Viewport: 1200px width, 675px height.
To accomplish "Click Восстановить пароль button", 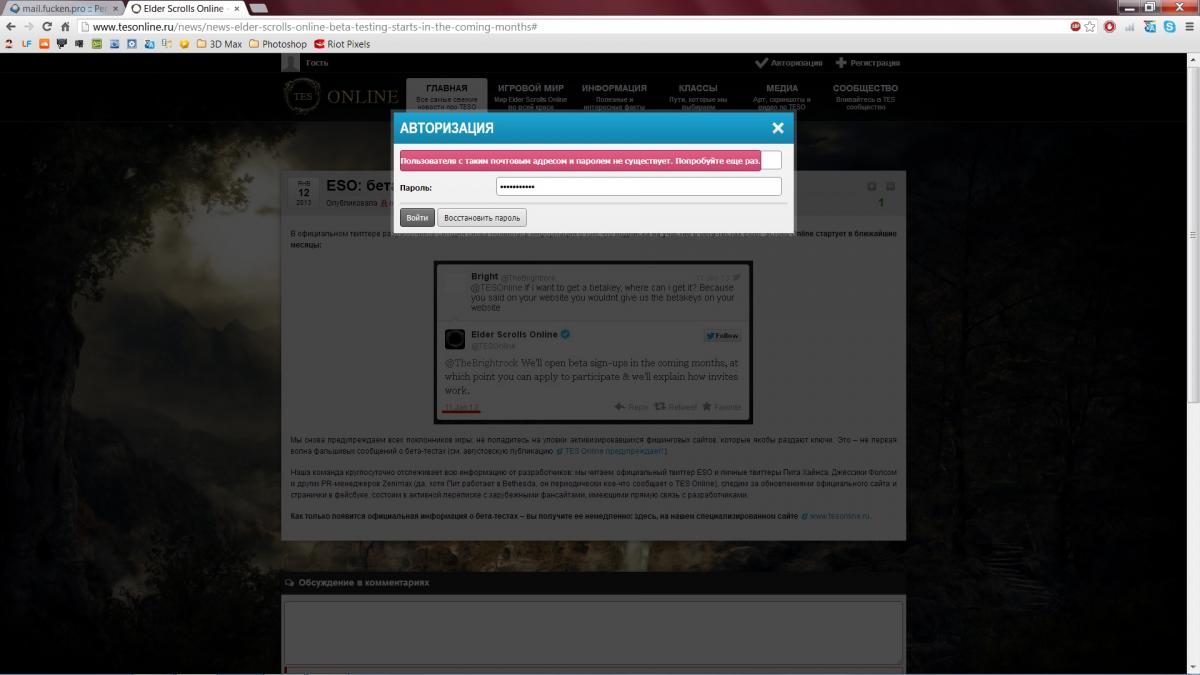I will pyautogui.click(x=481, y=218).
